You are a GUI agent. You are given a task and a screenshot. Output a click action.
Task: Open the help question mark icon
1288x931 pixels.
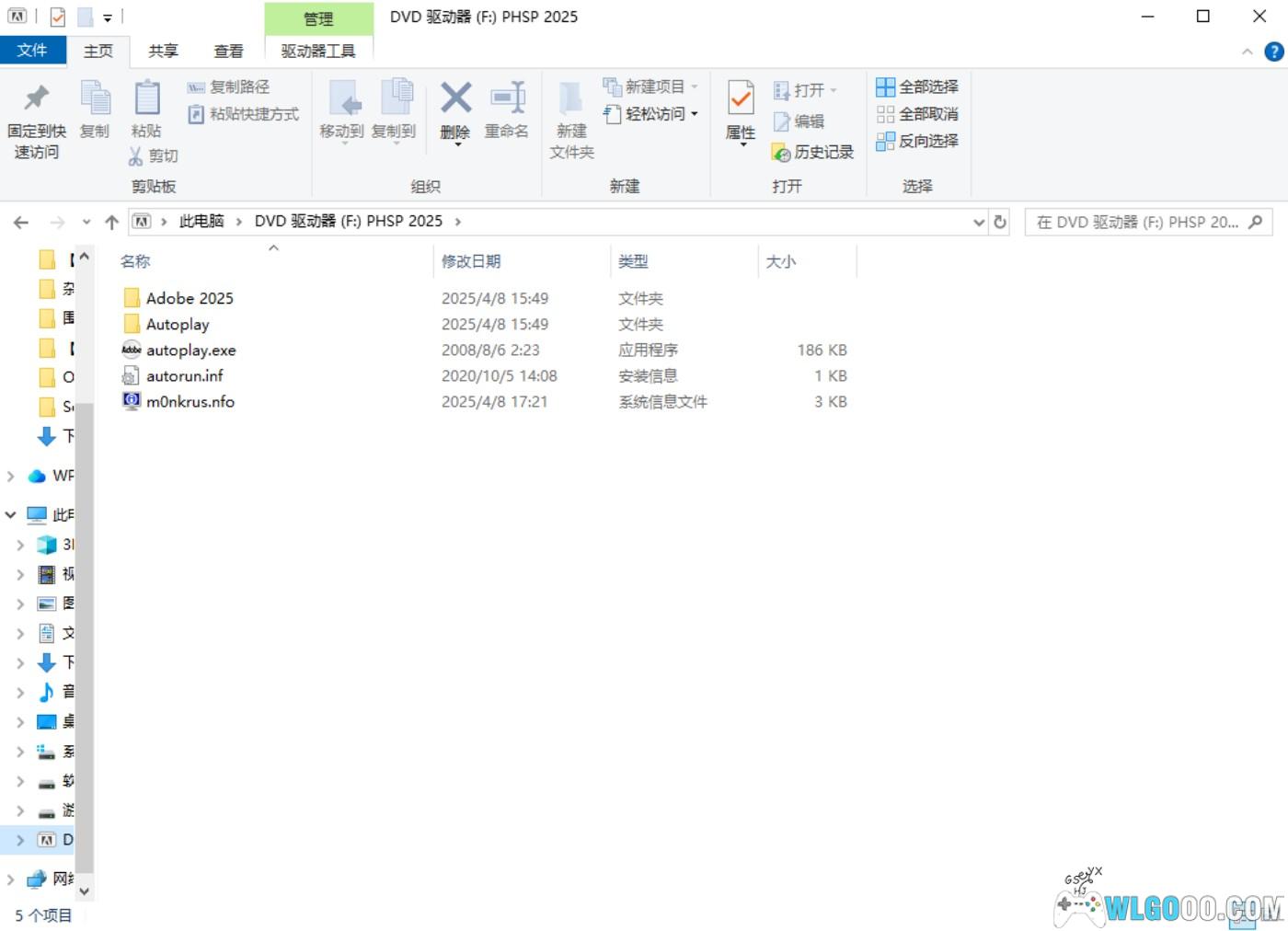click(1274, 52)
